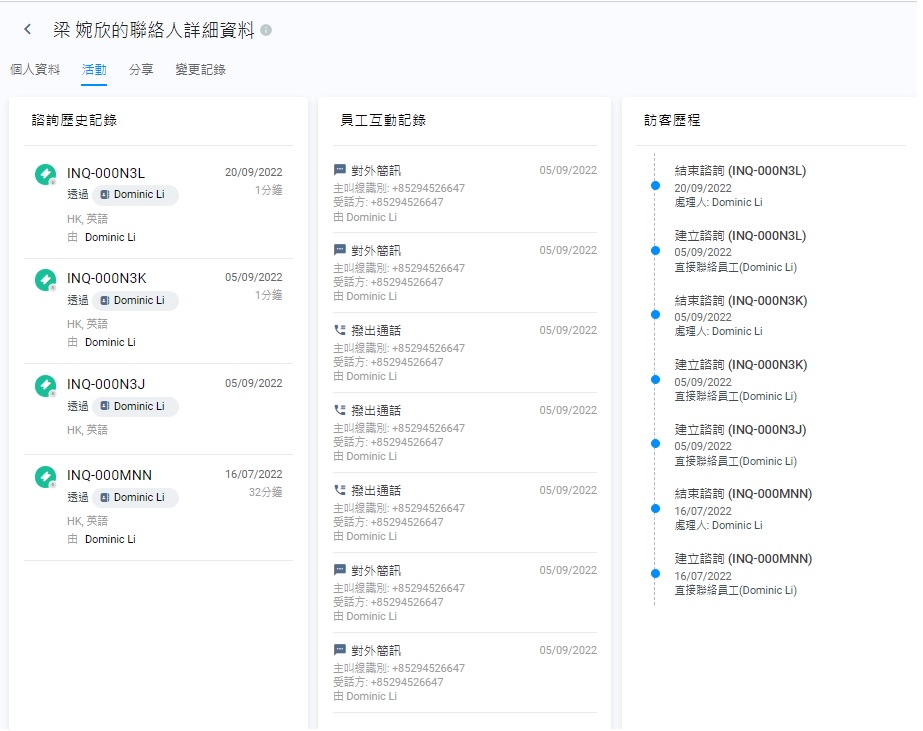Select the 變更記錄 tab

[x=200, y=70]
